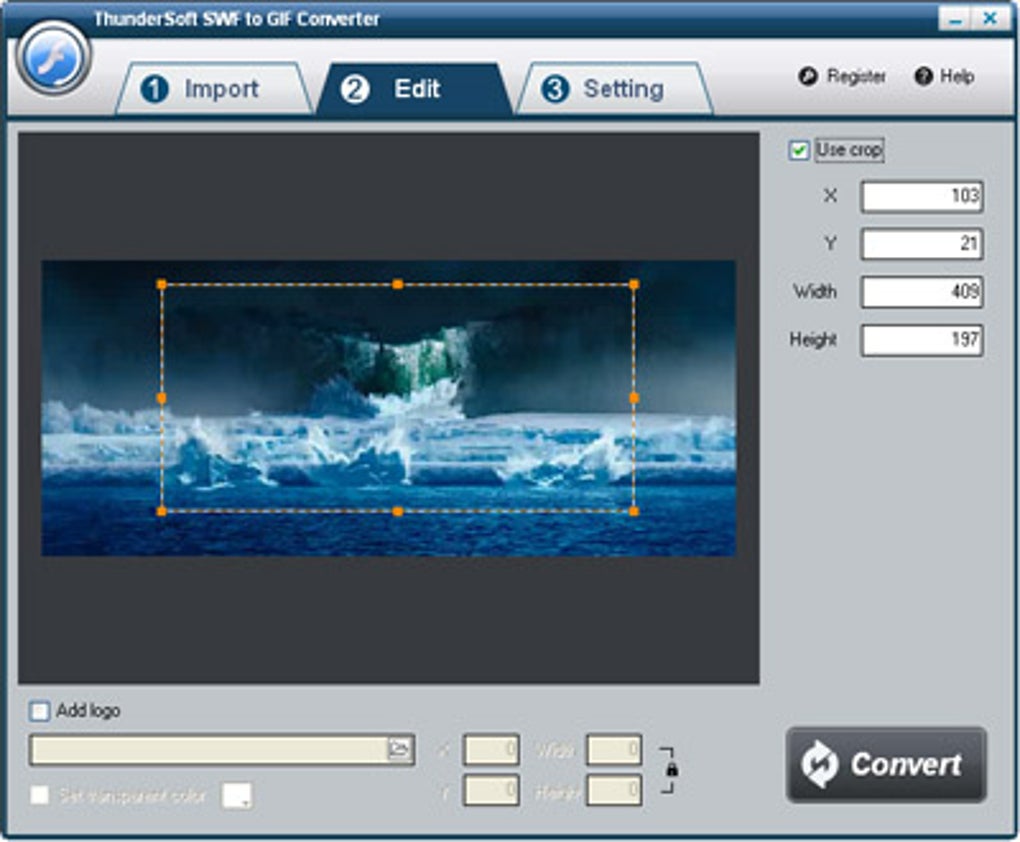The height and width of the screenshot is (842, 1020).
Task: Click the top-left crop handle
Action: click(x=162, y=284)
